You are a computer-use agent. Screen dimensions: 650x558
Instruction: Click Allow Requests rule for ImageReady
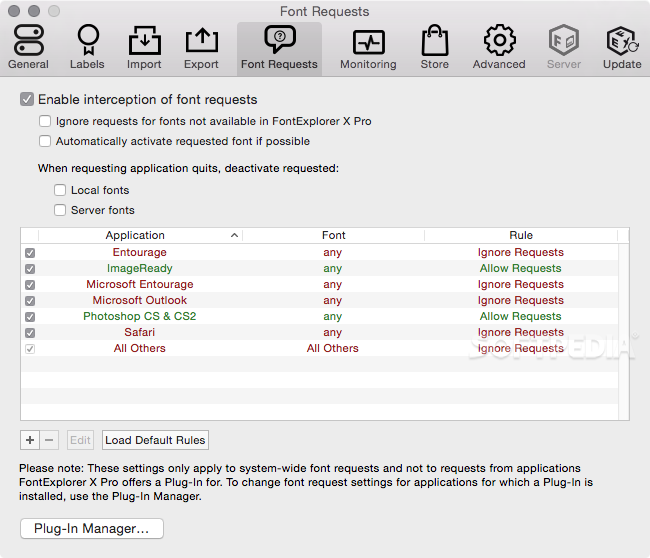pyautogui.click(x=521, y=268)
